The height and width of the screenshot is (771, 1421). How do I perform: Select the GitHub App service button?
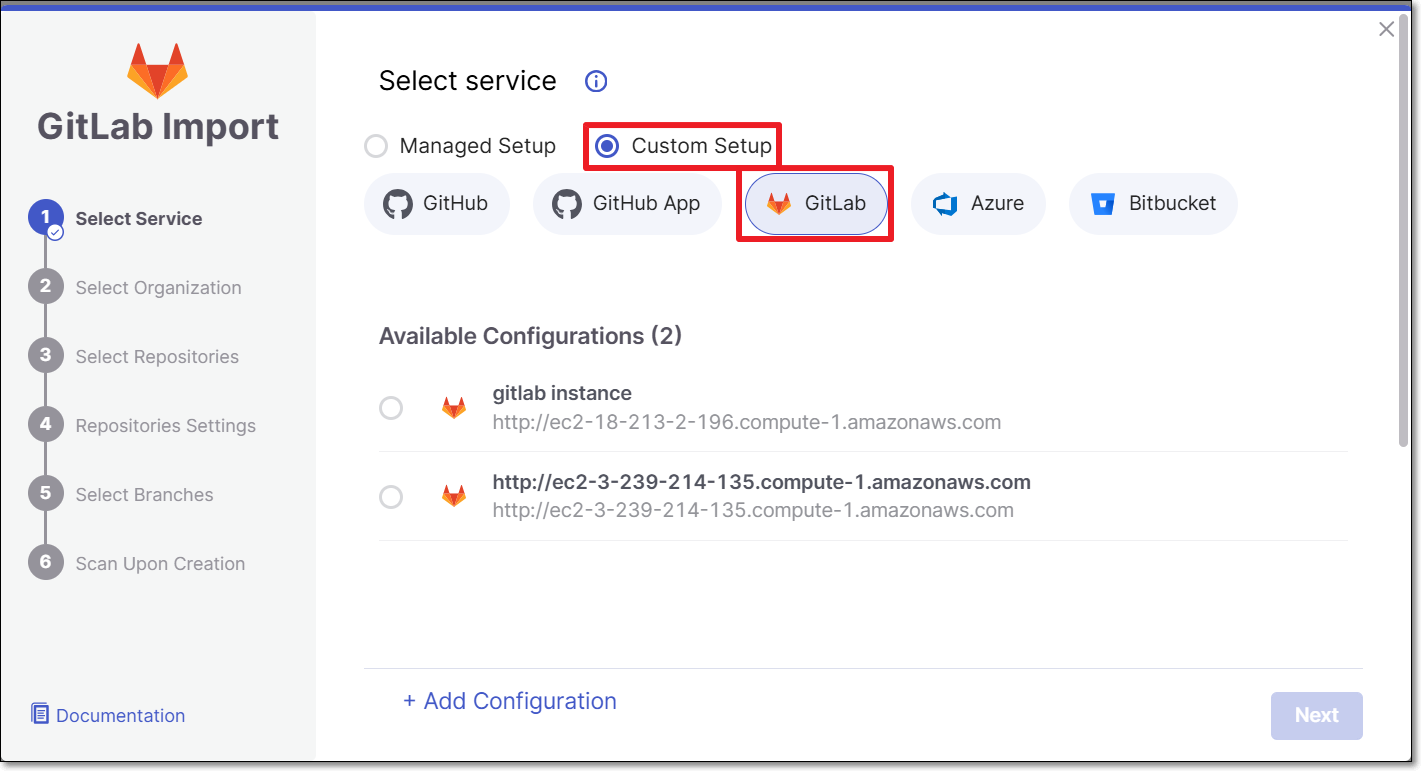coord(627,204)
